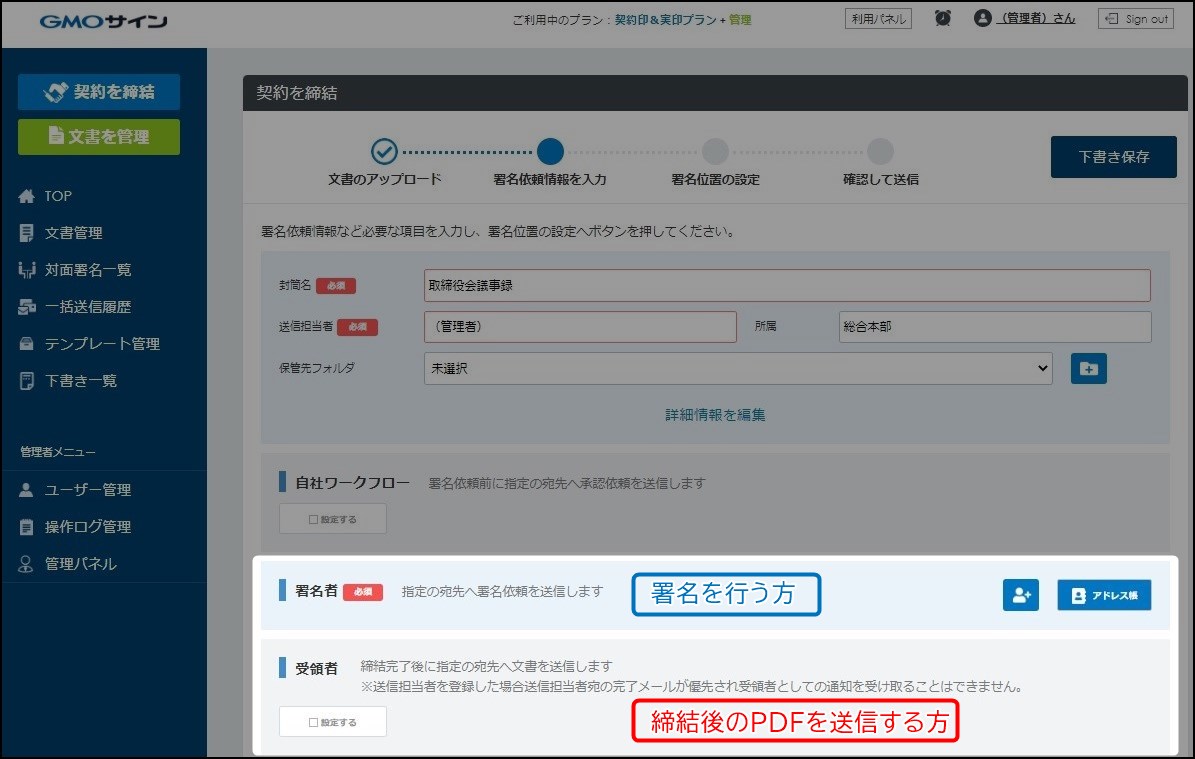Click the 一括送信履歴 icon

point(27,306)
